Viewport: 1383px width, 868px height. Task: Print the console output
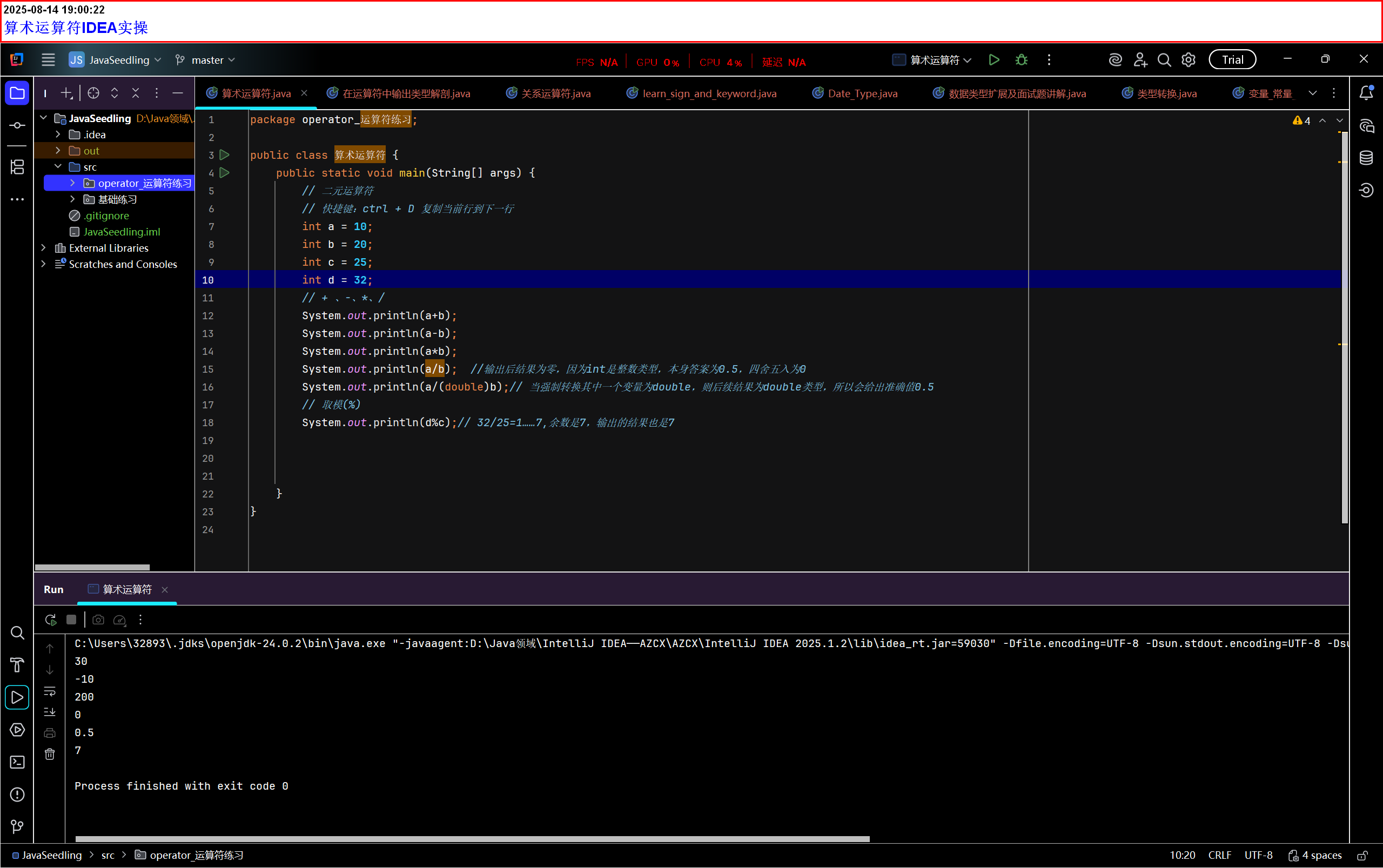coord(50,732)
